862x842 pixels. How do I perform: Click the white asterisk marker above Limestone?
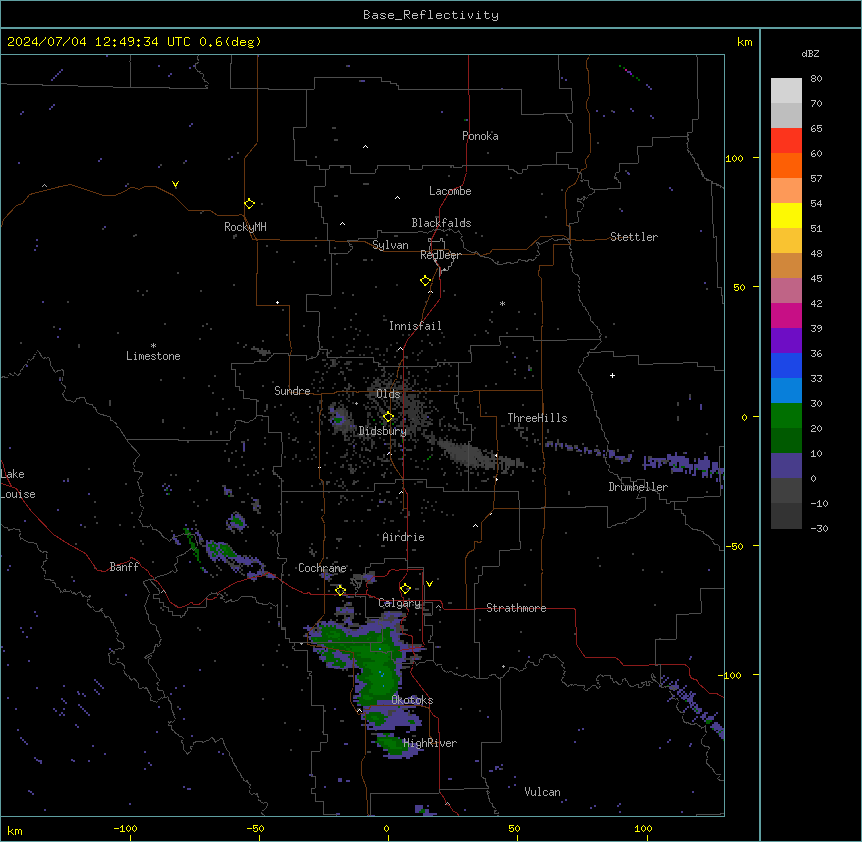coord(153,346)
